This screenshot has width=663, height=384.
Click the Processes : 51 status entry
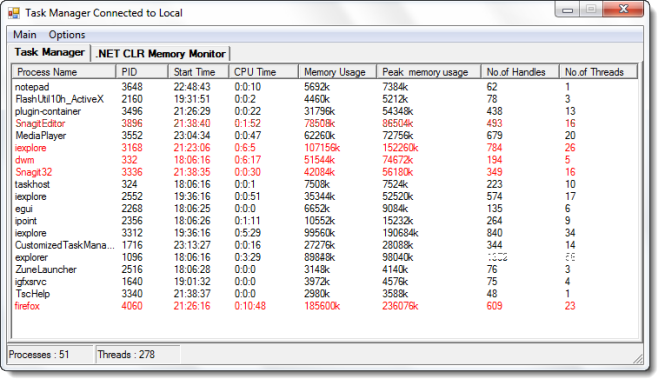tap(51, 354)
